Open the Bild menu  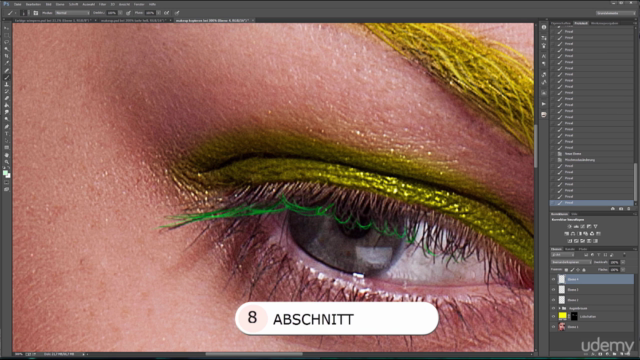(x=49, y=4)
